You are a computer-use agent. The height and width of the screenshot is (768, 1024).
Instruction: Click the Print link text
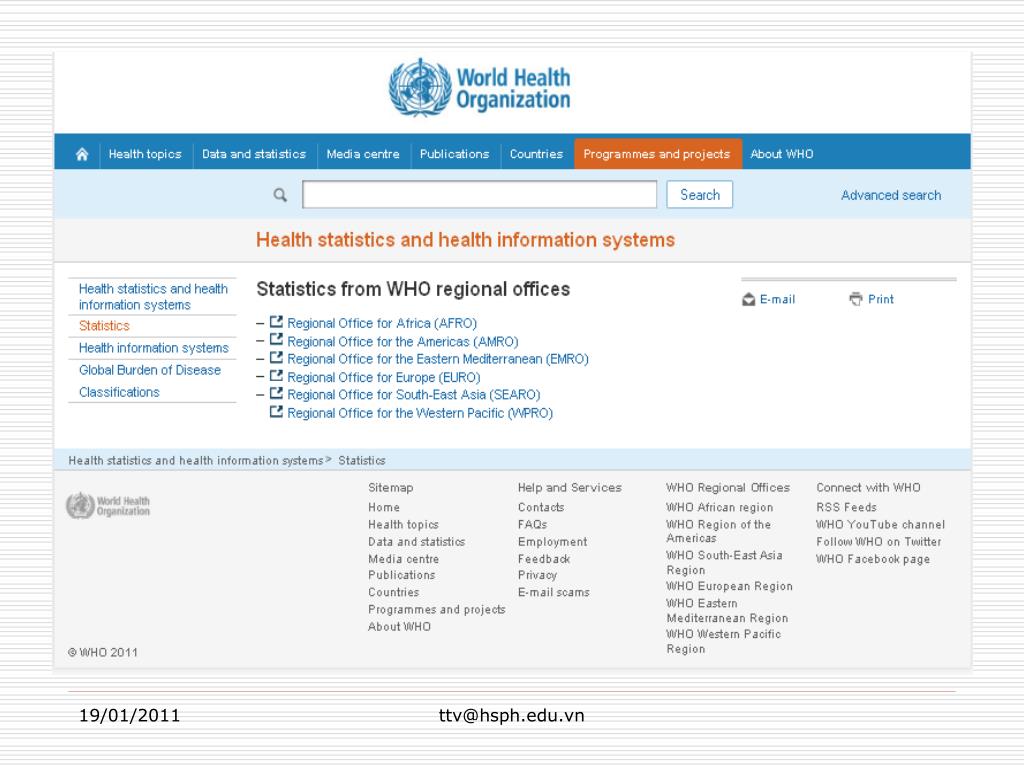point(880,299)
